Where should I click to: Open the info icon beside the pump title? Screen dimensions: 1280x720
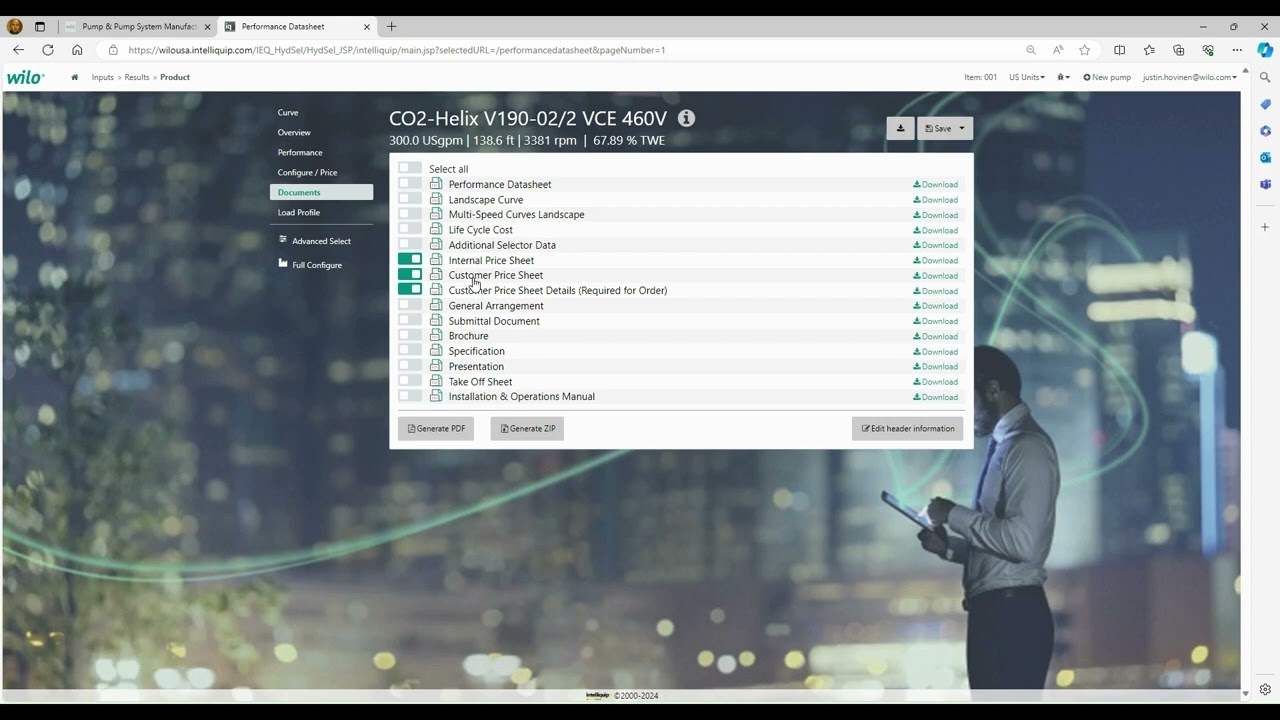pos(686,118)
